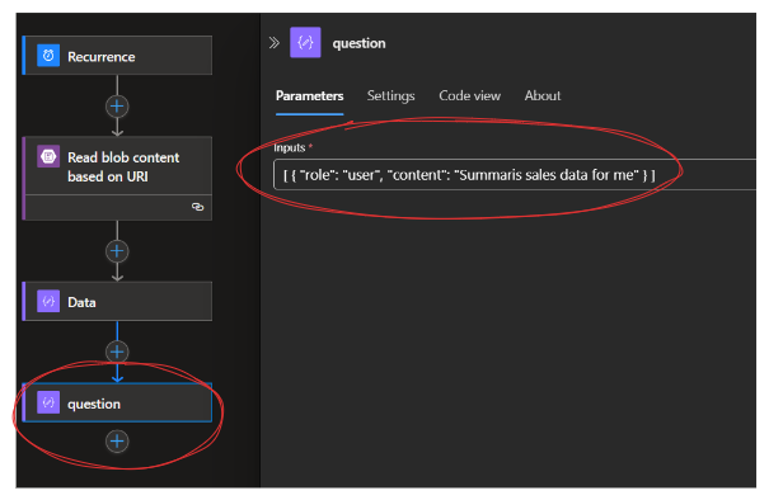The width and height of the screenshot is (769, 500).
Task: Click the Recurrence clock trigger icon
Action: 48,56
